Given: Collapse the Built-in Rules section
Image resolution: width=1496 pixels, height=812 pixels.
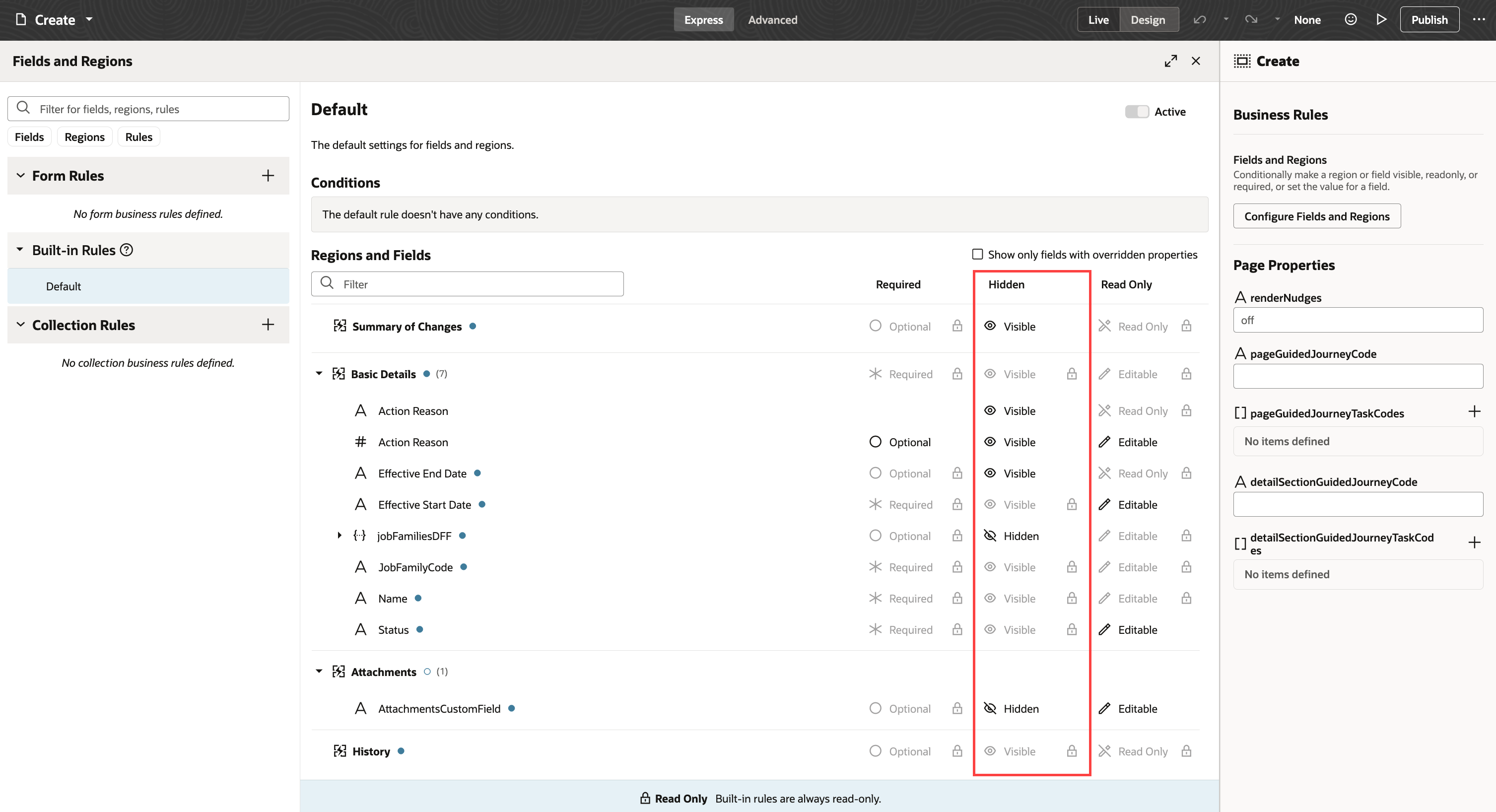Looking at the screenshot, I should (20, 250).
